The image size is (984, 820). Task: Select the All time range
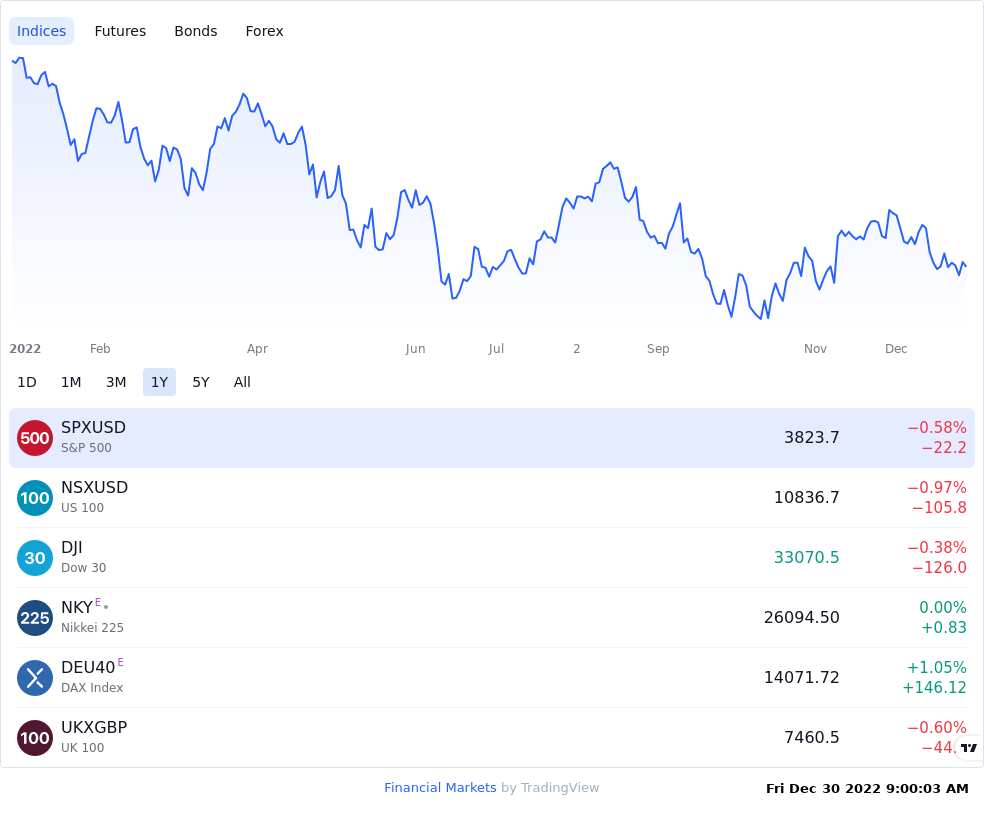[x=242, y=382]
